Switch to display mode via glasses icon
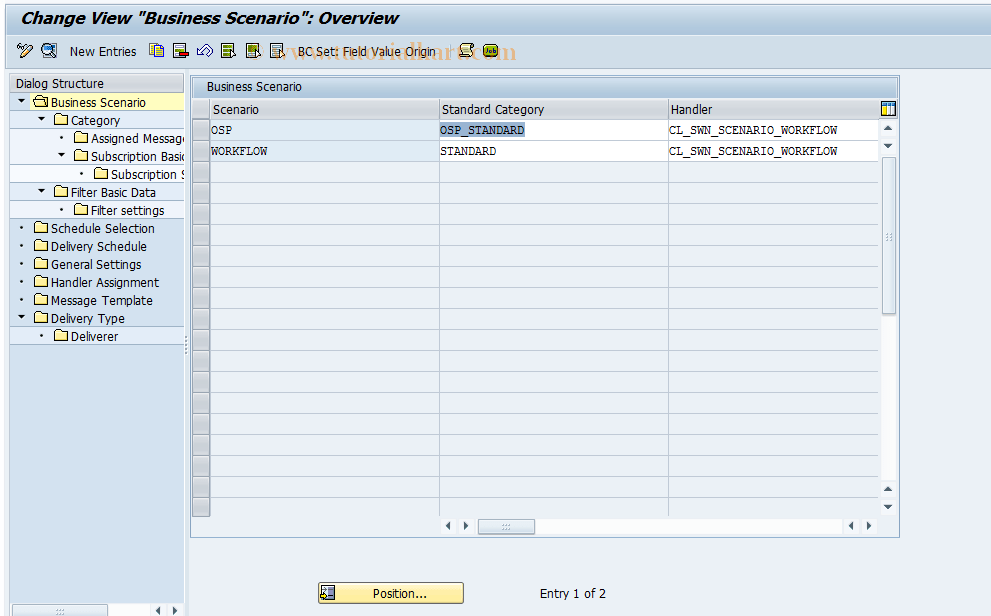 [x=46, y=50]
